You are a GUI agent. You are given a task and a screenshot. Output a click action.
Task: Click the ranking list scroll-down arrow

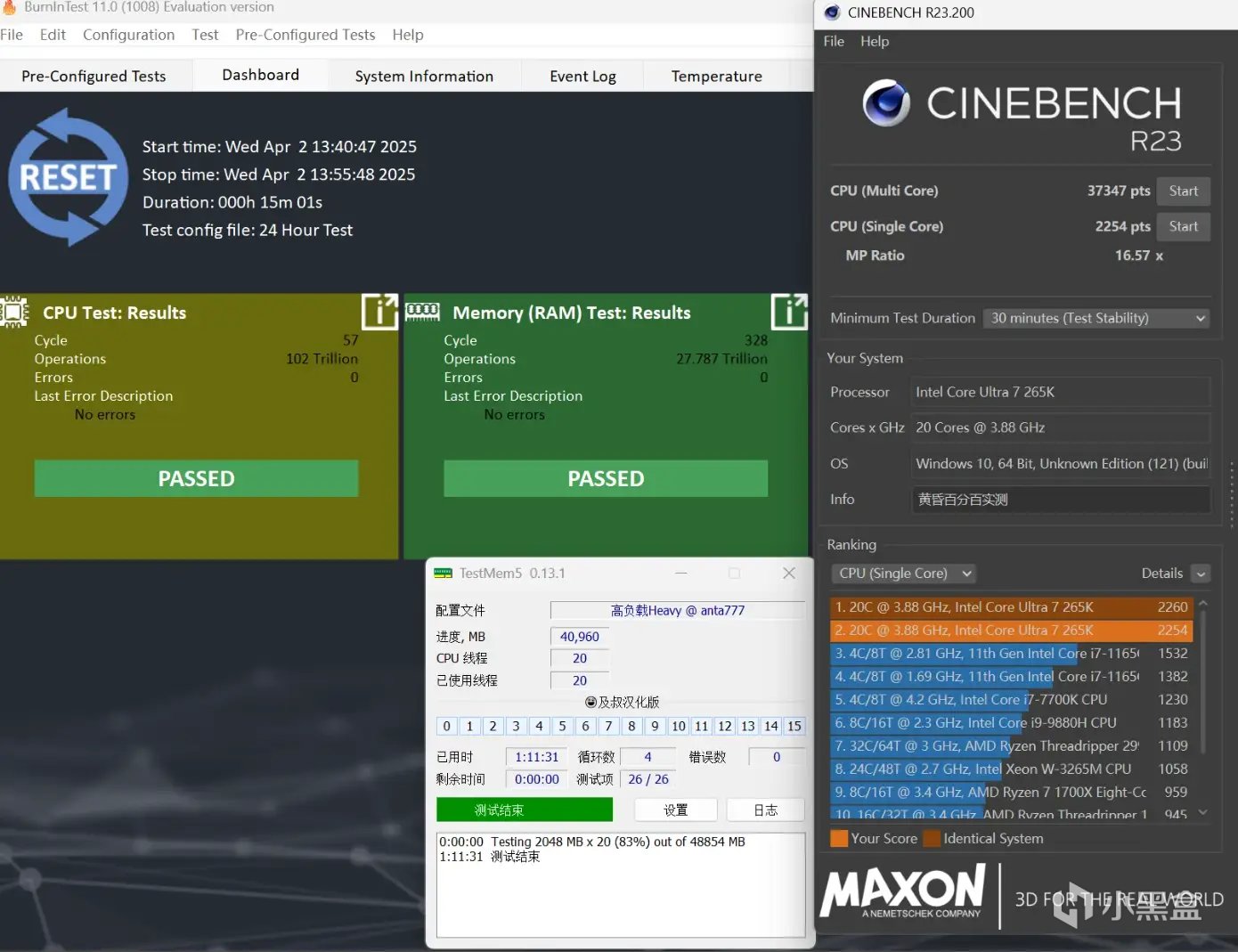(x=1203, y=812)
